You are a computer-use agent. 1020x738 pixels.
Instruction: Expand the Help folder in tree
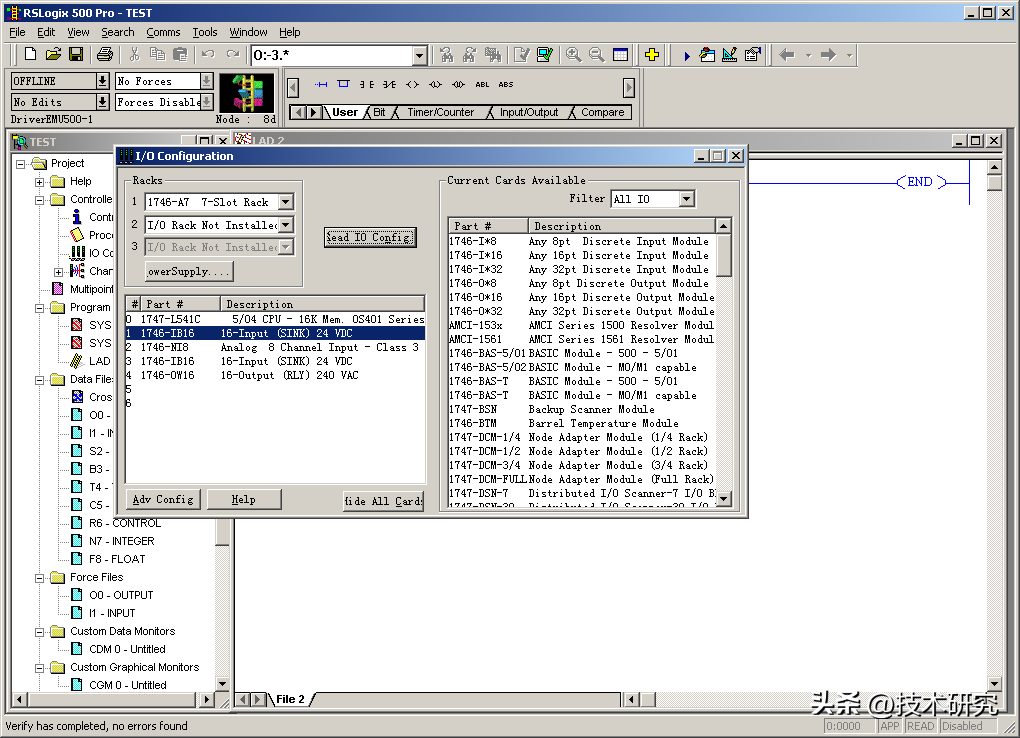(x=40, y=182)
